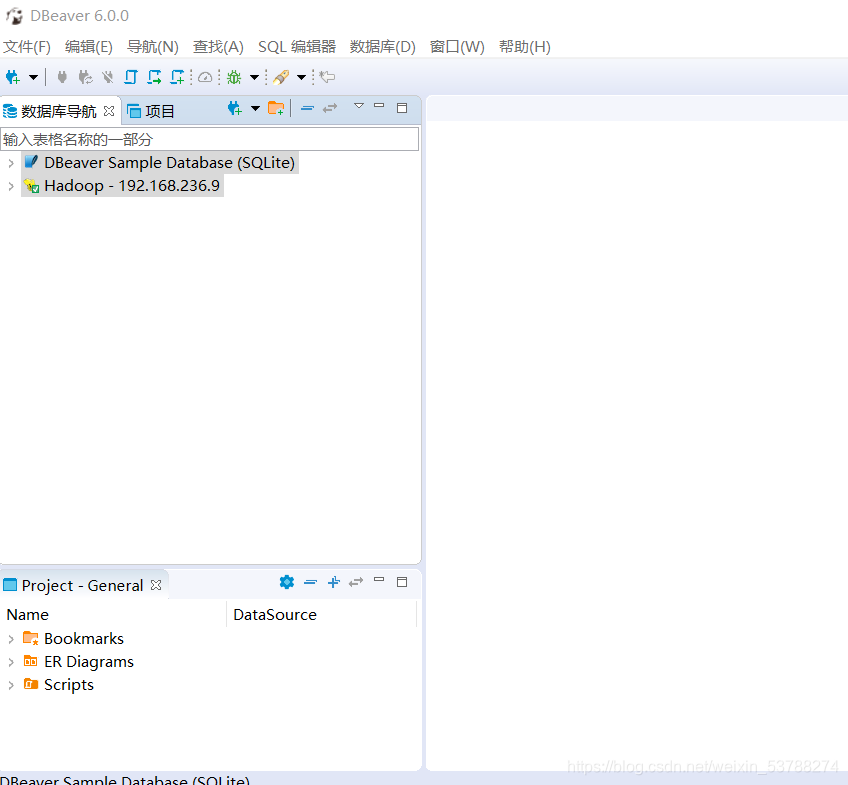Click the dashboard gauge icon in toolbar

(x=205, y=77)
